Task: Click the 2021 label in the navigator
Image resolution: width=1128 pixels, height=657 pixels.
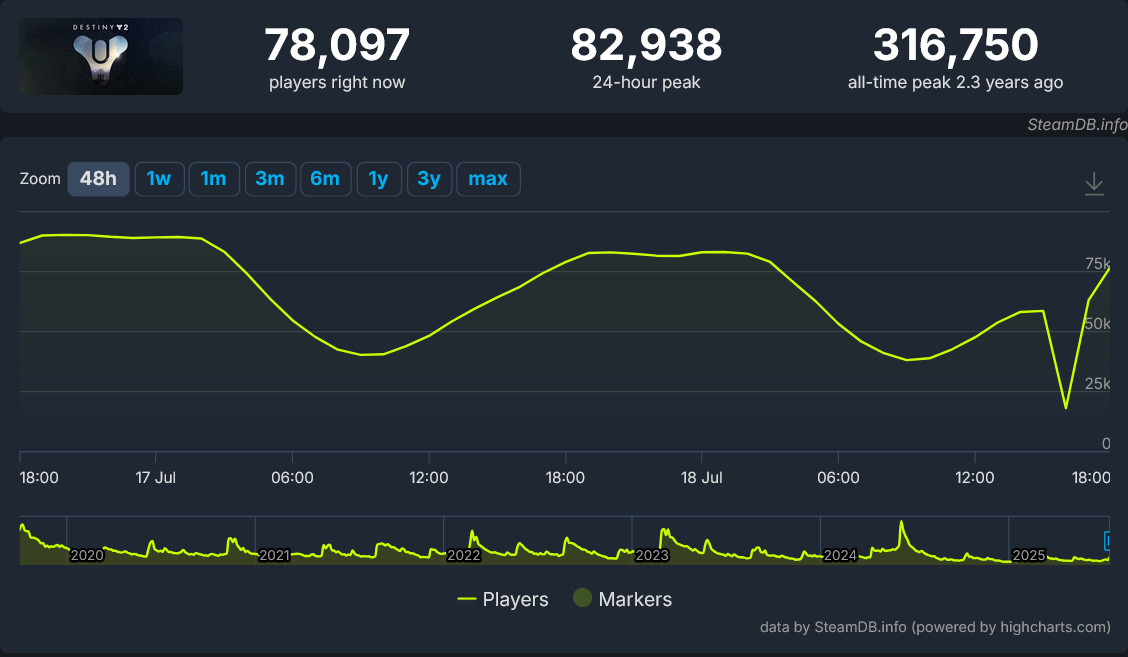Action: click(x=274, y=555)
